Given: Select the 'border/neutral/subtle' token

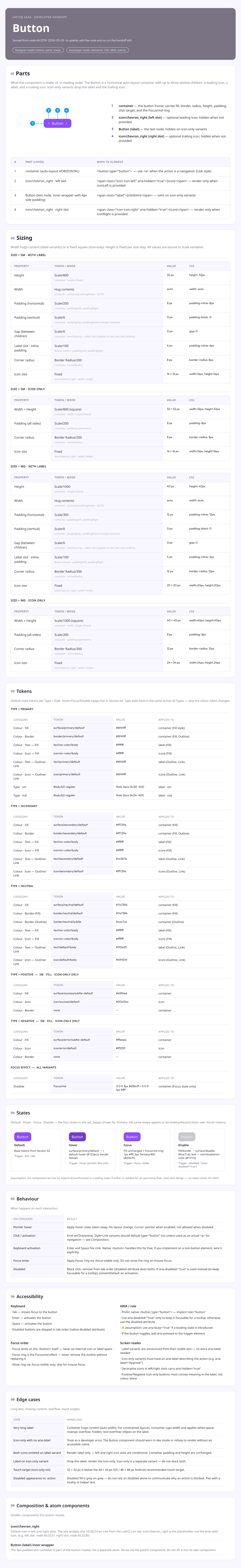Looking at the screenshot, I should click(67, 922).
